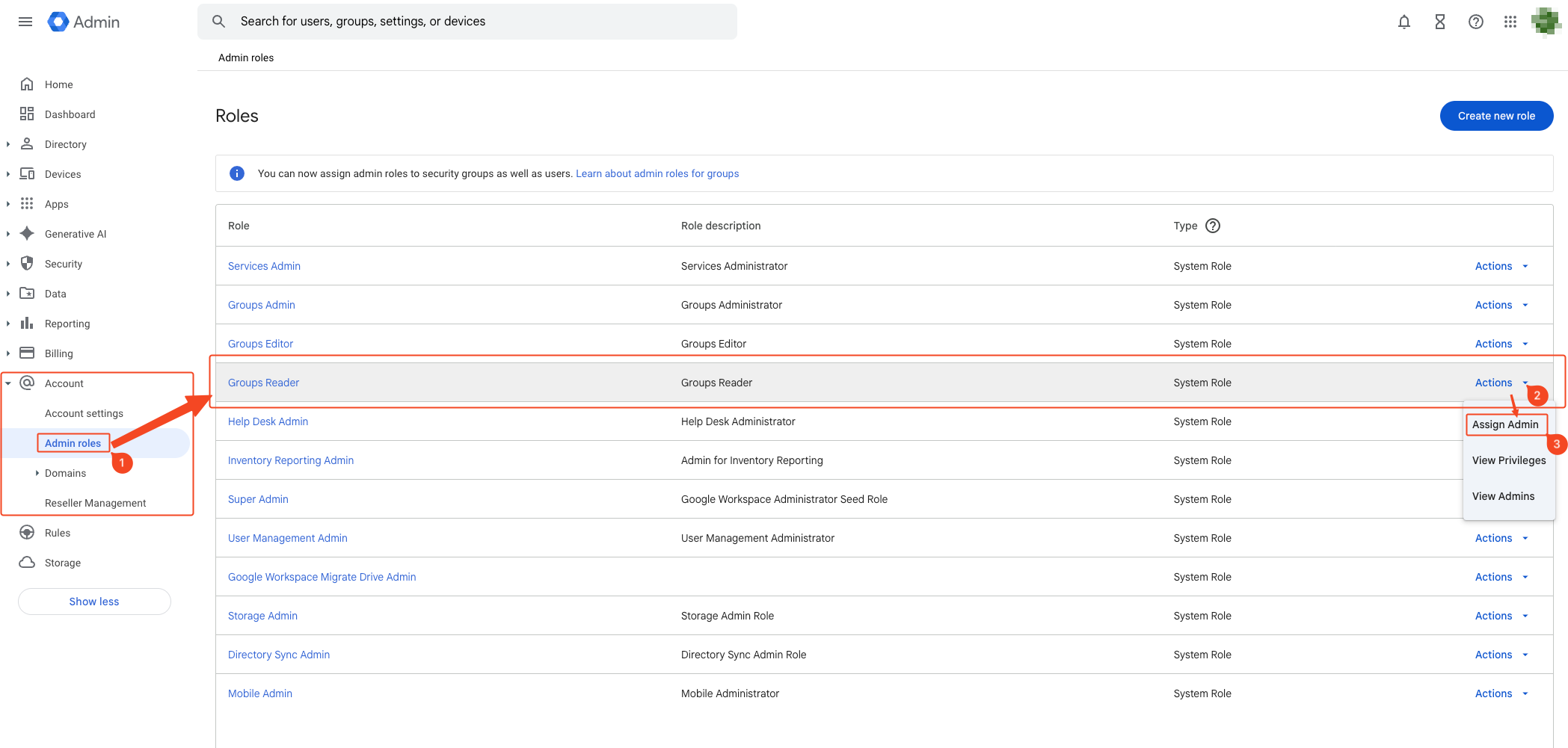Image resolution: width=1568 pixels, height=748 pixels.
Task: Expand the Domains submenu
Action: coord(37,473)
